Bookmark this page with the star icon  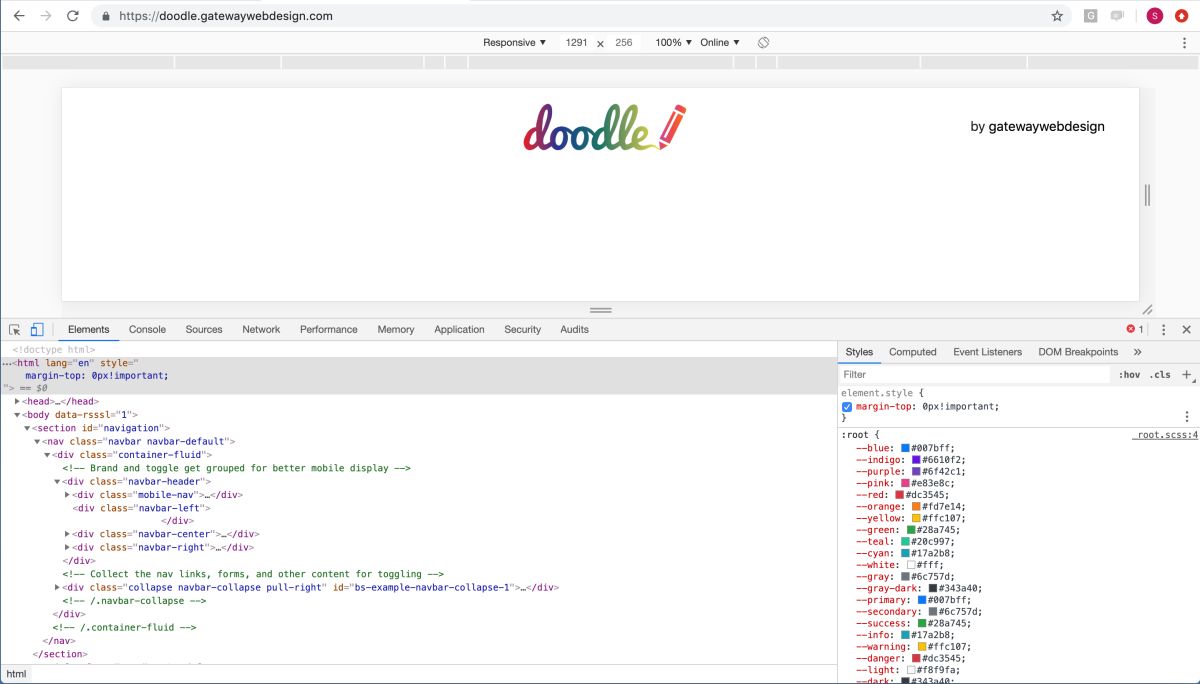tap(1057, 16)
